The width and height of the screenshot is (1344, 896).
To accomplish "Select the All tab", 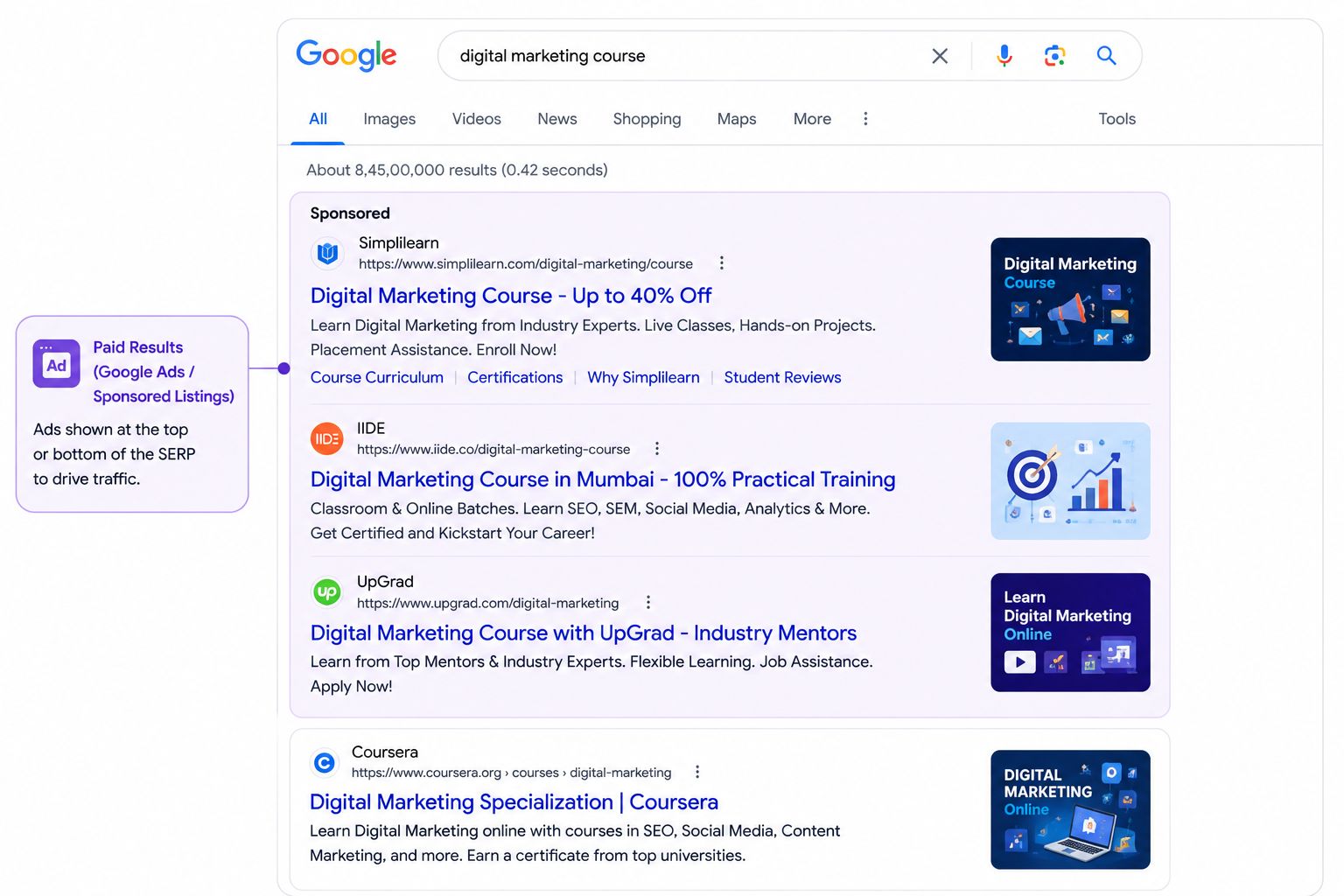I will [318, 119].
